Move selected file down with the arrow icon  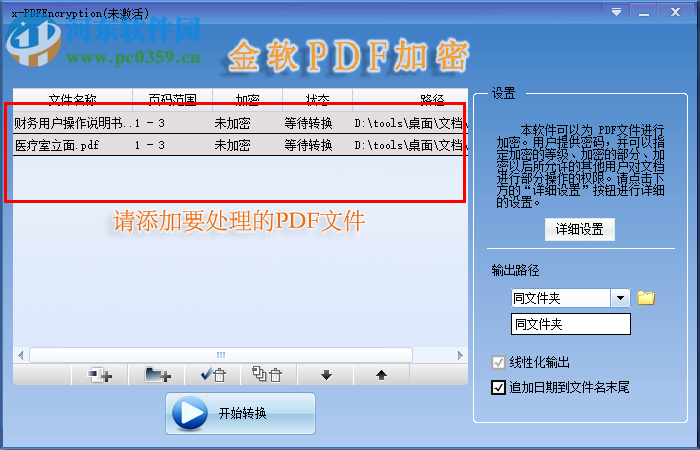(x=326, y=375)
